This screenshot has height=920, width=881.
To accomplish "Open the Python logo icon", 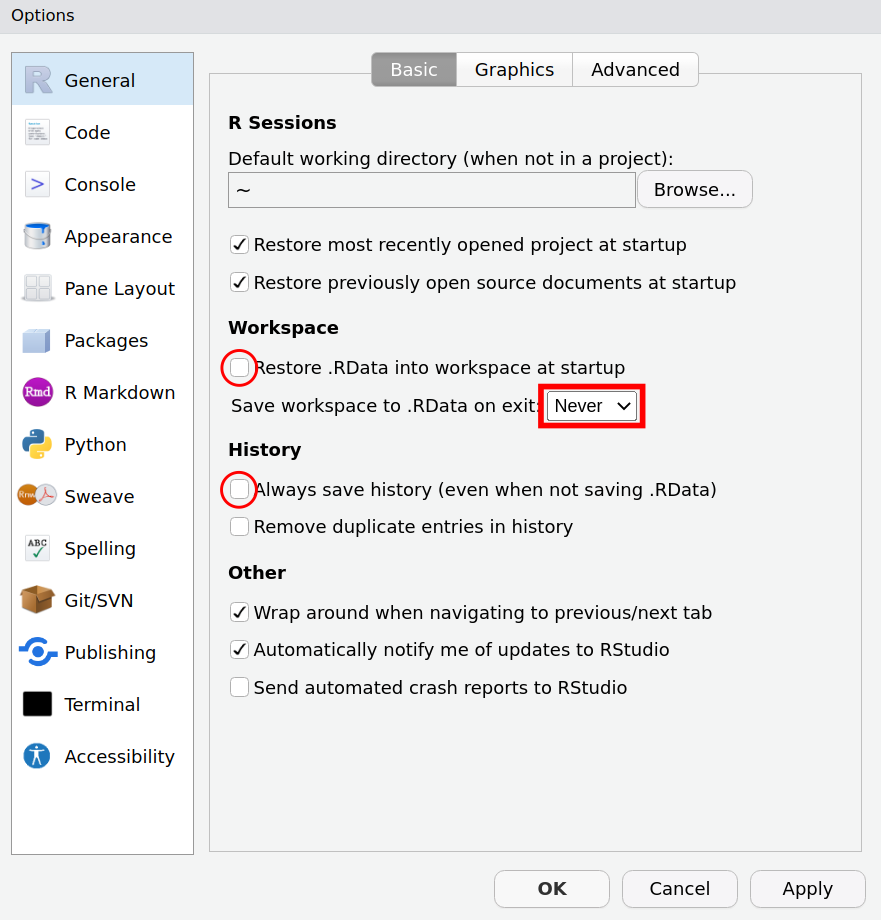I will click(x=37, y=445).
